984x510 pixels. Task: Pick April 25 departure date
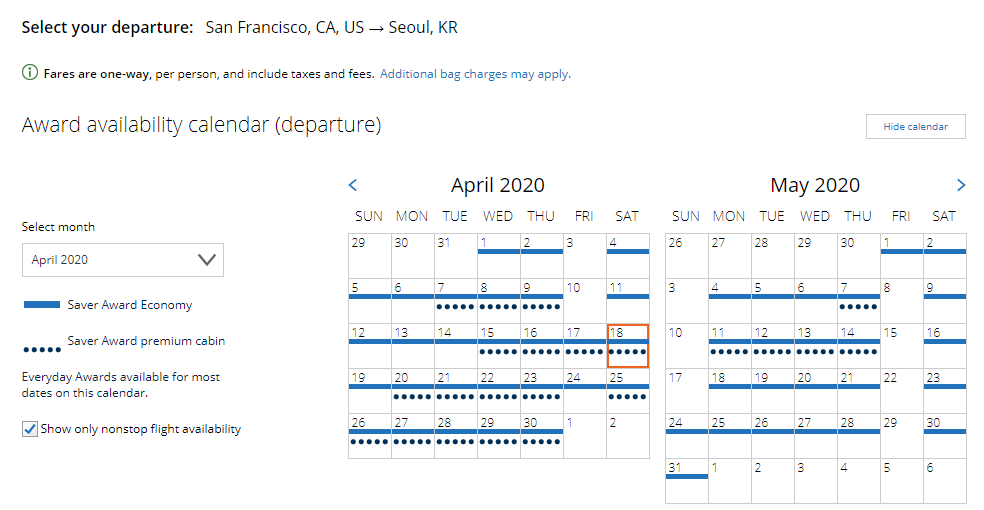[x=628, y=391]
